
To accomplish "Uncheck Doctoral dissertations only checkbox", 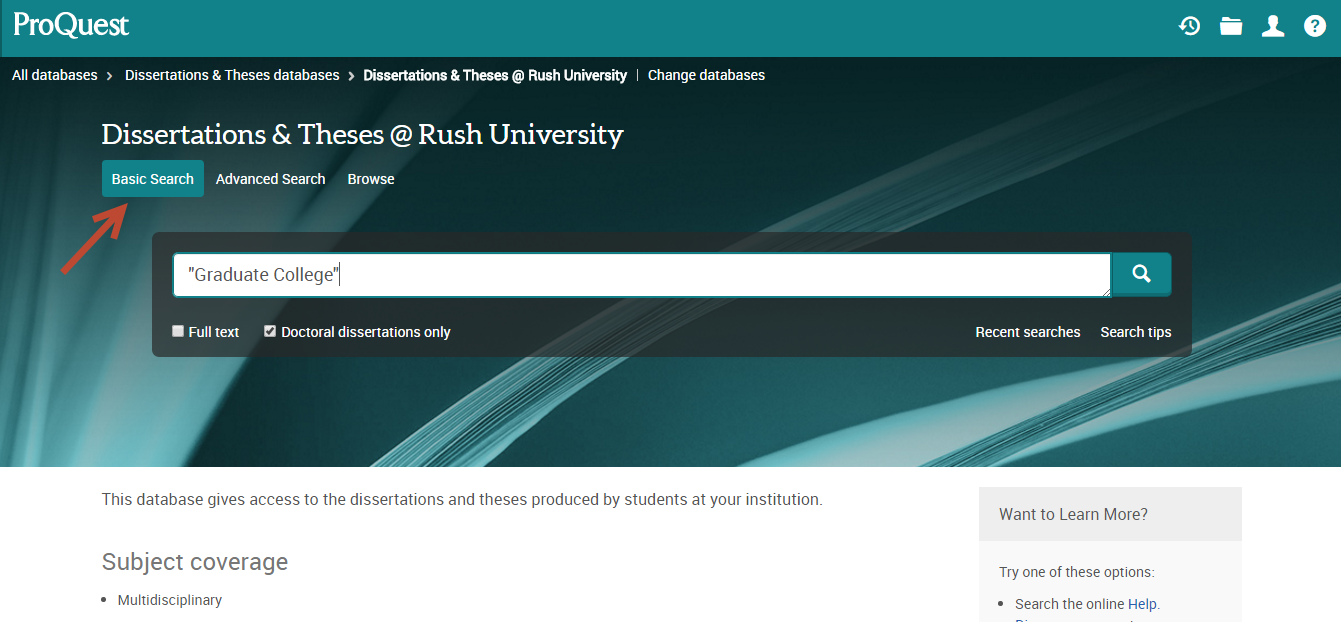I will pyautogui.click(x=270, y=331).
